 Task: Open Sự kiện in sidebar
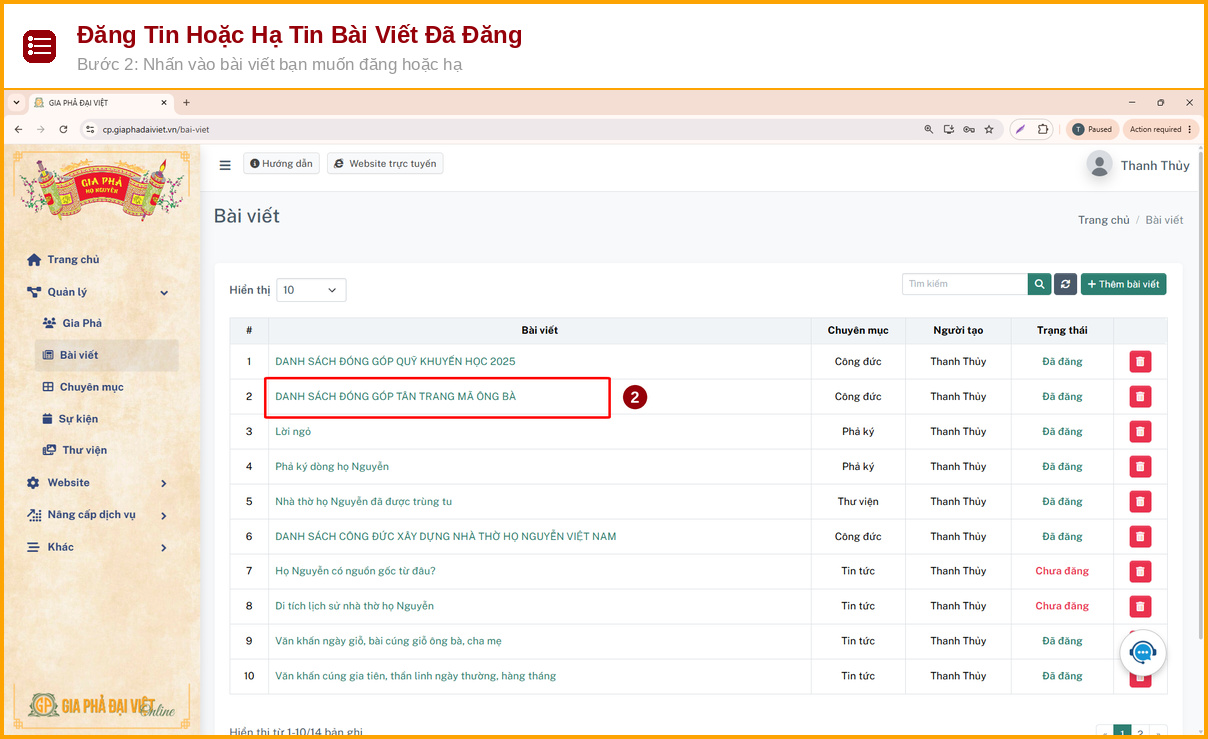click(70, 419)
